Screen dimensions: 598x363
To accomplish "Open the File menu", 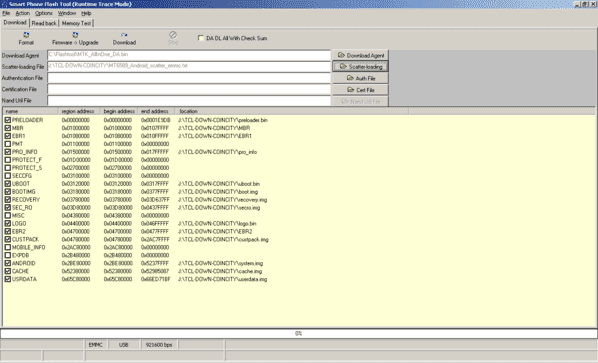I will [6, 13].
